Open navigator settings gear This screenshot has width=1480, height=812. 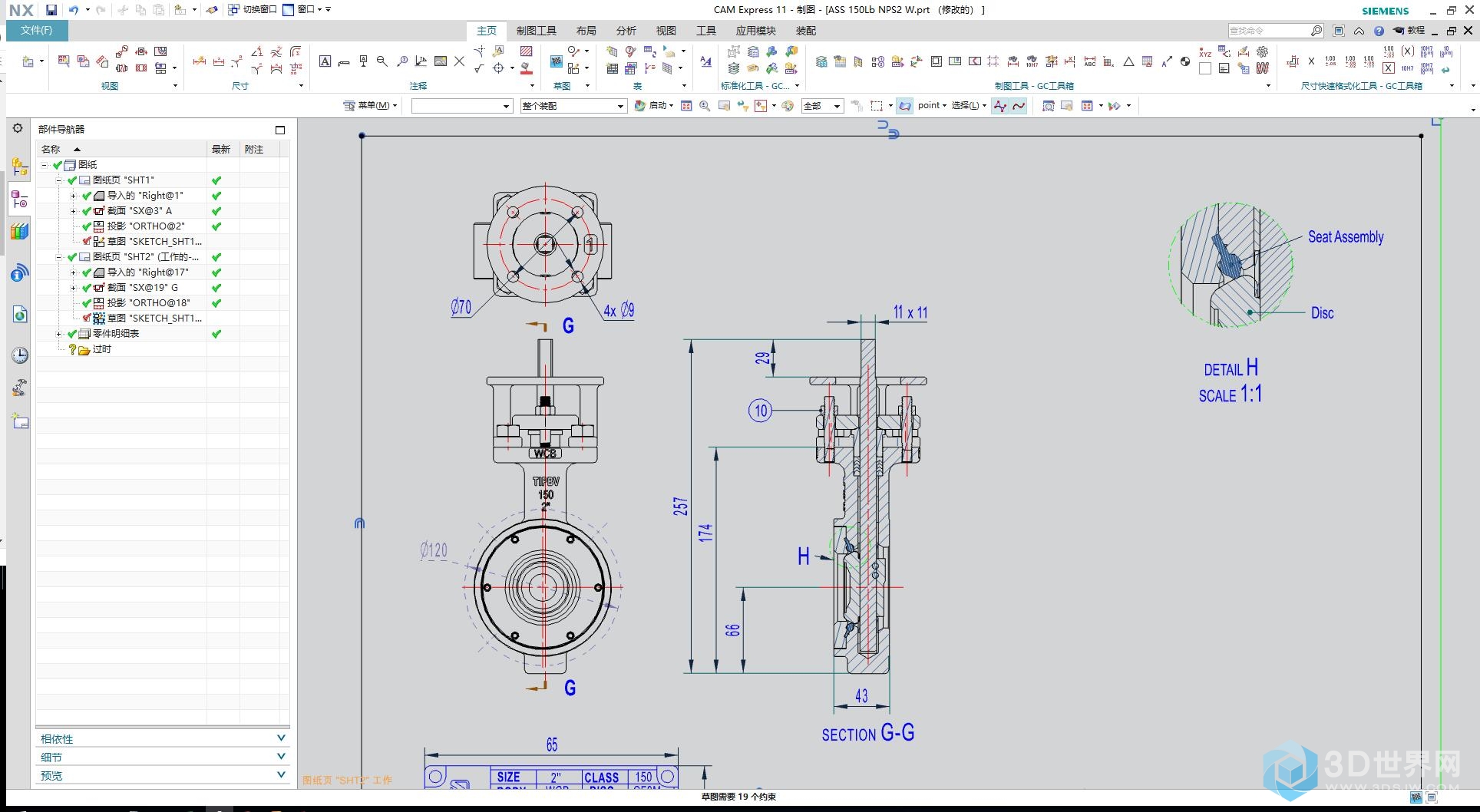pos(18,128)
